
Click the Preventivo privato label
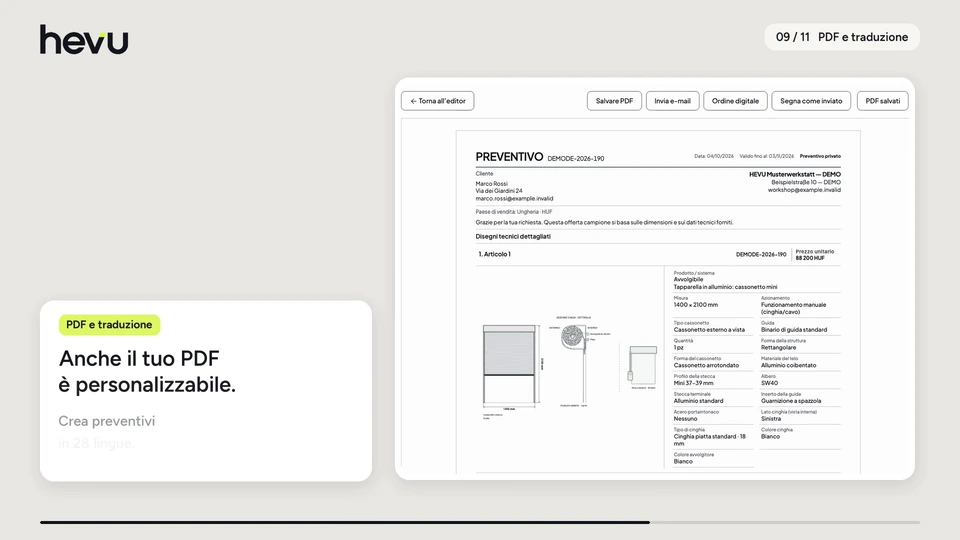coord(820,156)
